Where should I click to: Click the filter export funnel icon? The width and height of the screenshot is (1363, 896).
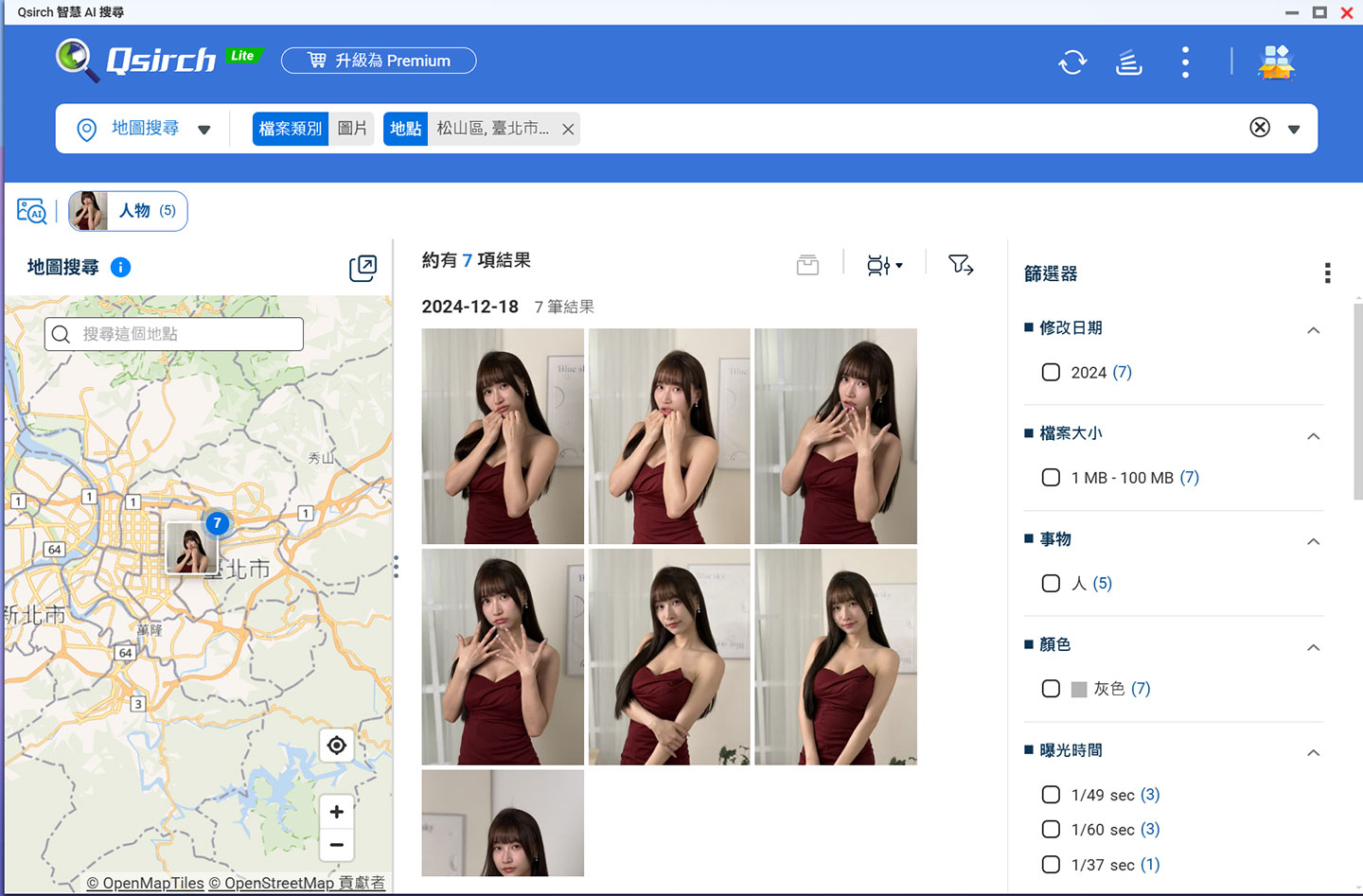pos(961,265)
